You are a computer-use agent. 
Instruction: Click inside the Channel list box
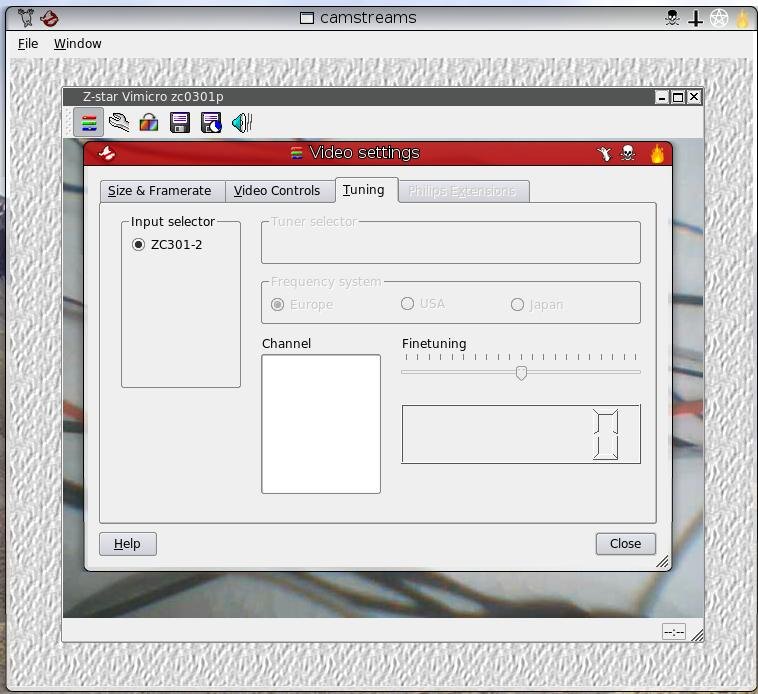321,424
